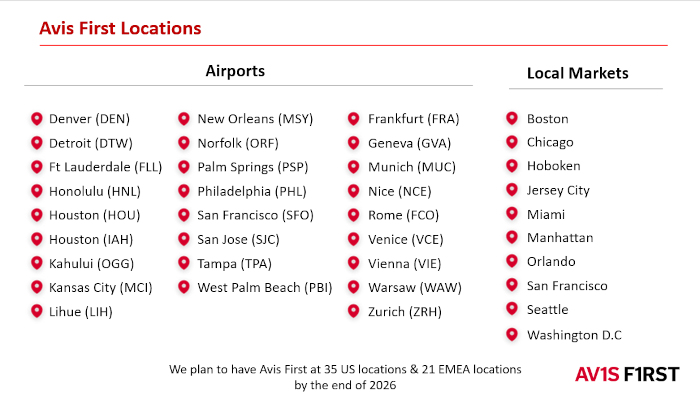Viewport: 700px width, 395px height.
Task: Click the pin marker next to Frankfurt (FRA)
Action: (354, 119)
